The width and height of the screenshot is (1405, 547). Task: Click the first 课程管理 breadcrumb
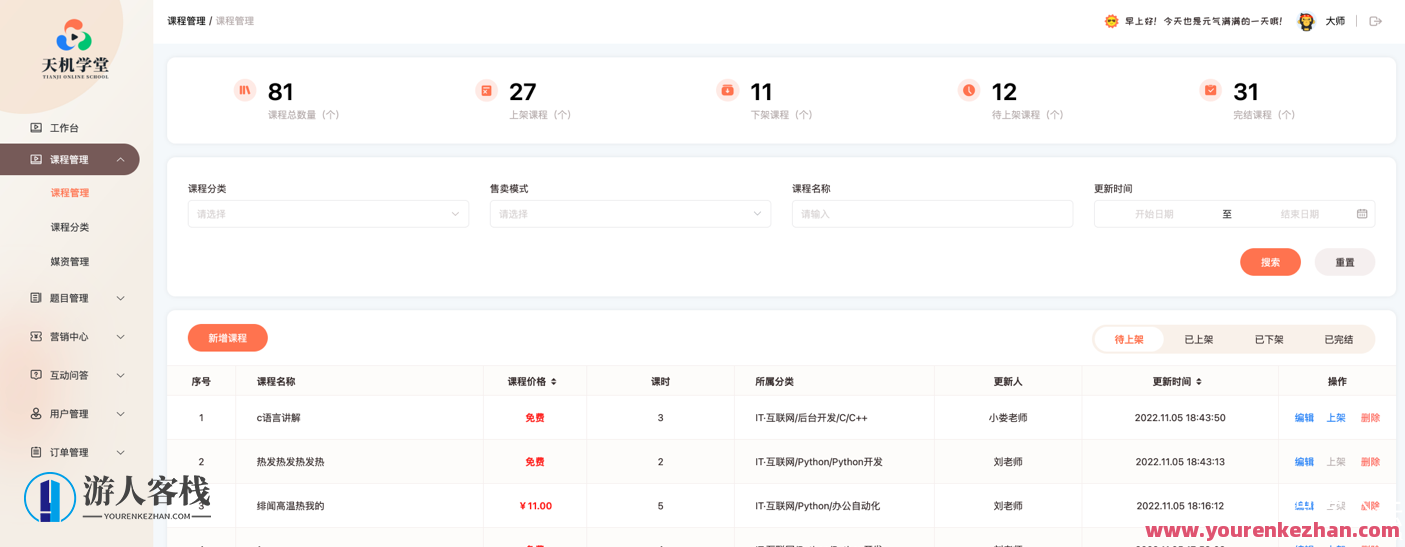click(186, 21)
